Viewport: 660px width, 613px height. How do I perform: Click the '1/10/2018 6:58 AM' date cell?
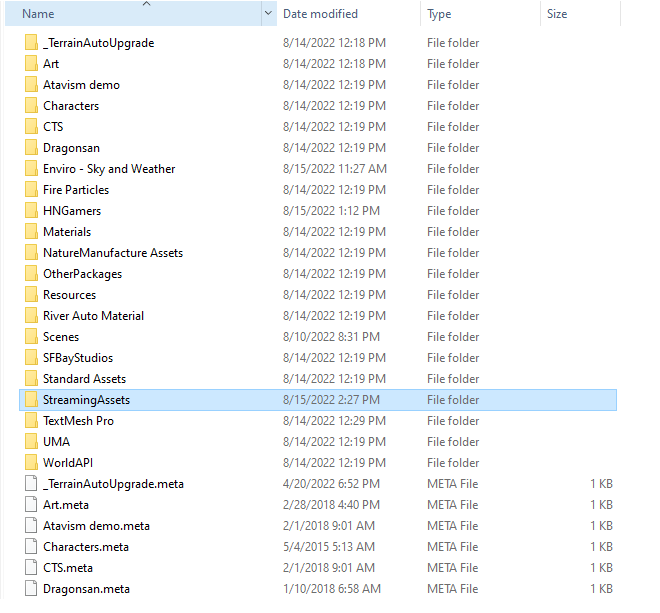pos(332,589)
